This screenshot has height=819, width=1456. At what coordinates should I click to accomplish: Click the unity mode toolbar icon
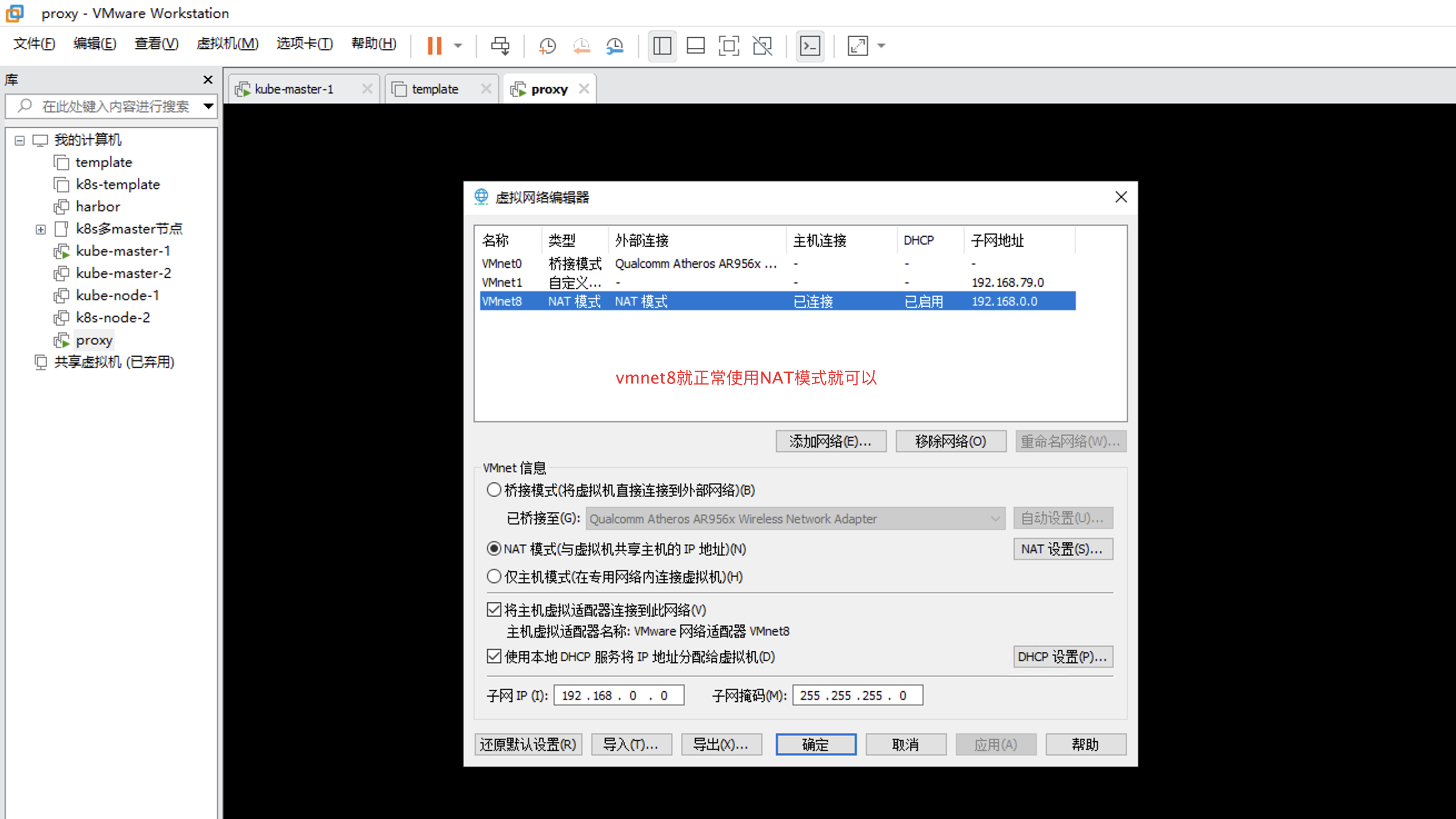762,46
